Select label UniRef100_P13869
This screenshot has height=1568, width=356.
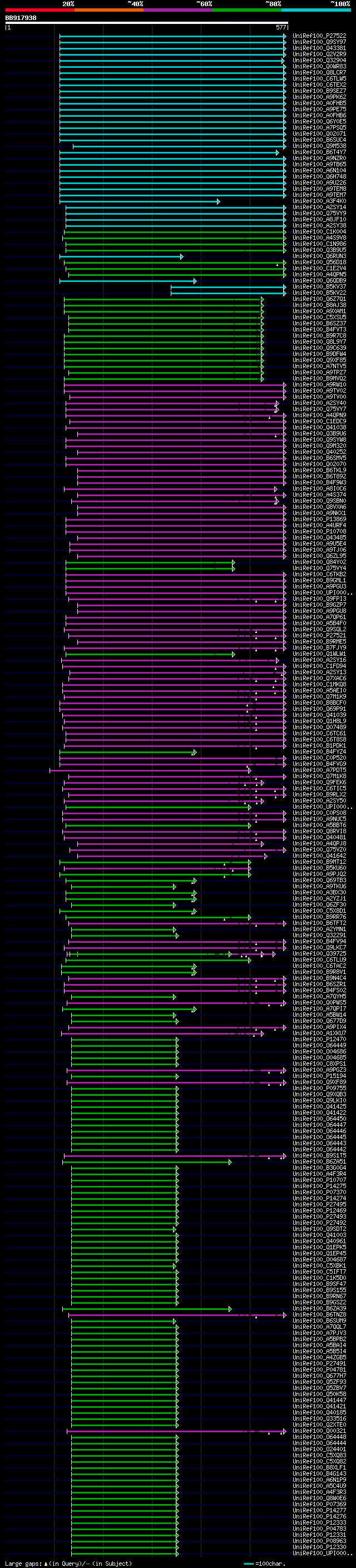coord(319,519)
